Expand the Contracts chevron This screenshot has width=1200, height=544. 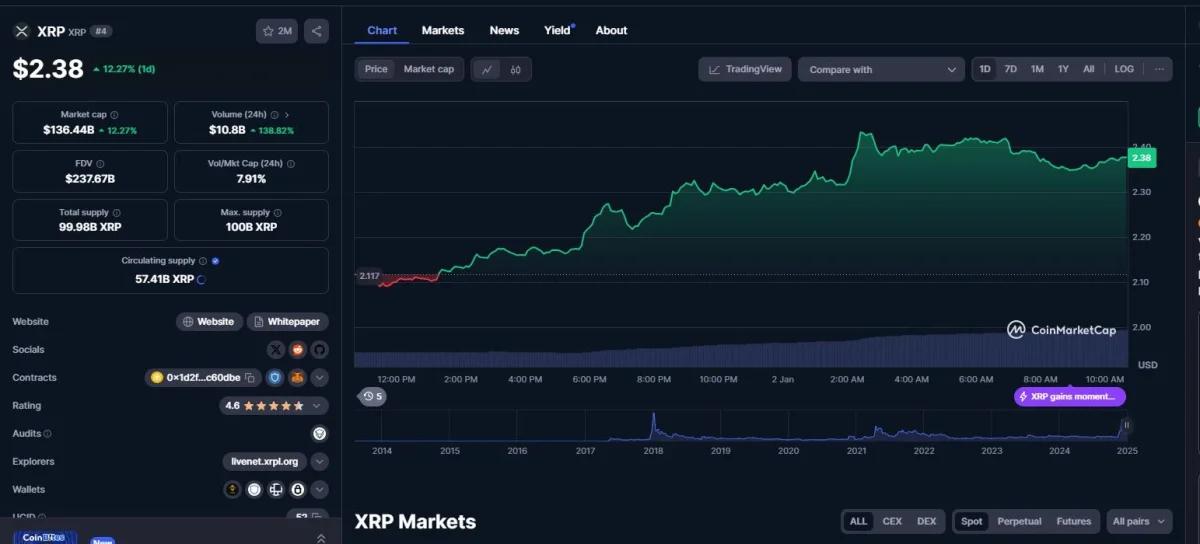tap(320, 378)
